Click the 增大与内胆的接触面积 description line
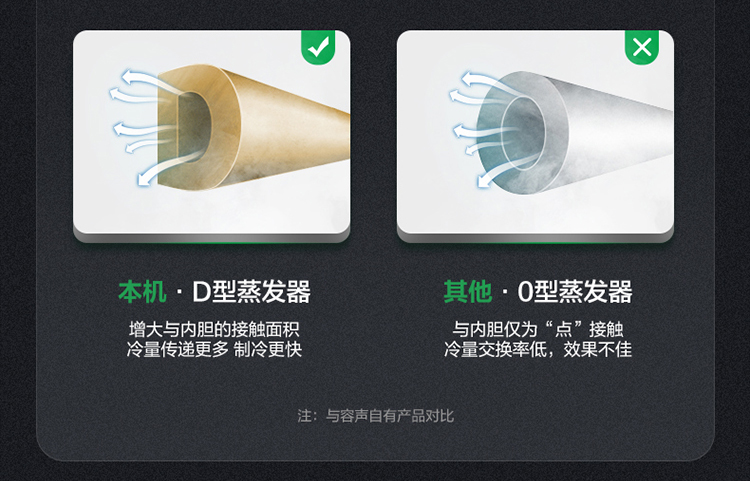 (214, 329)
